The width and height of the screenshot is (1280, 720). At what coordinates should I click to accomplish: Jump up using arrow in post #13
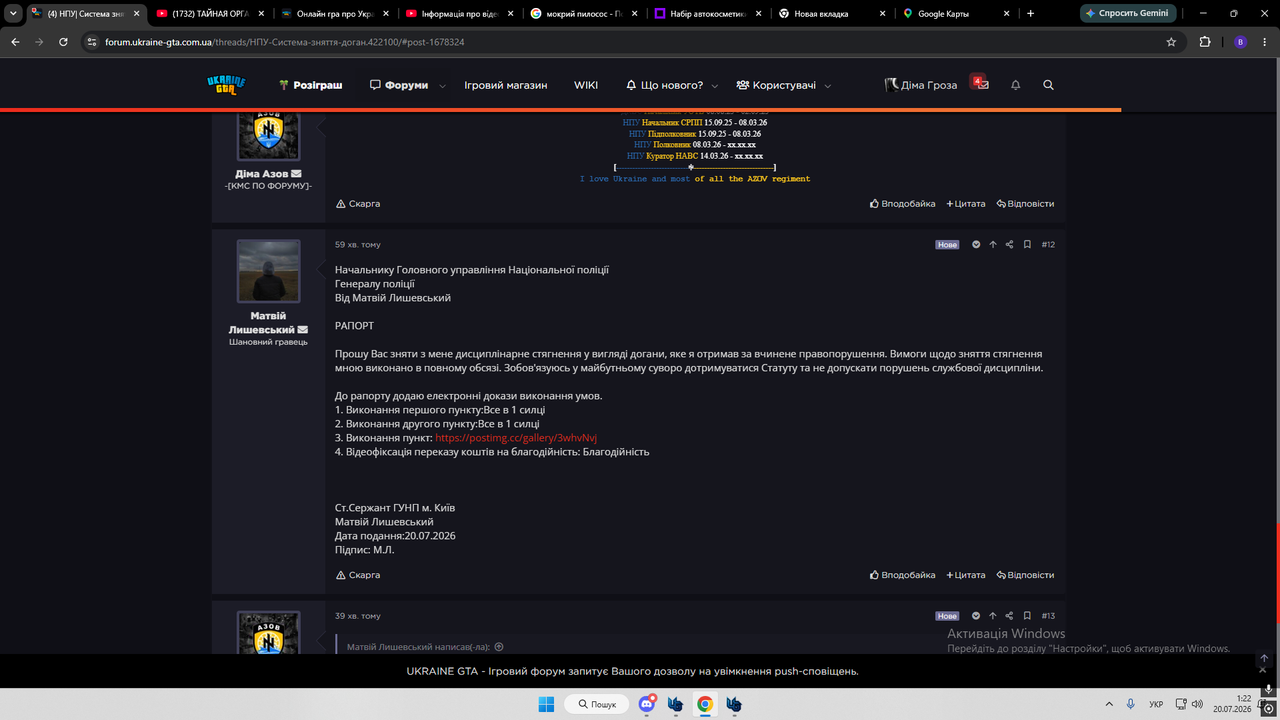[x=993, y=616]
